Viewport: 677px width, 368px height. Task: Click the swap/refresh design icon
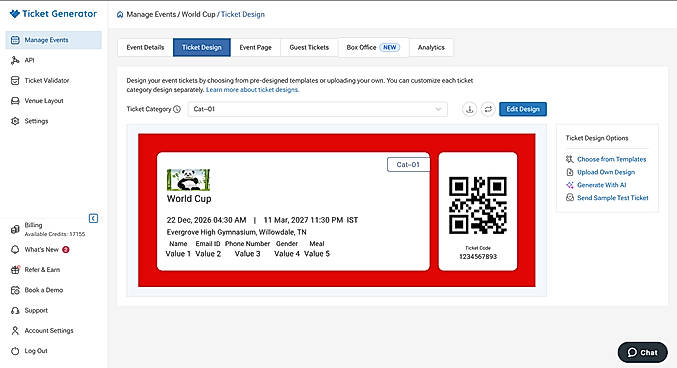coord(488,109)
